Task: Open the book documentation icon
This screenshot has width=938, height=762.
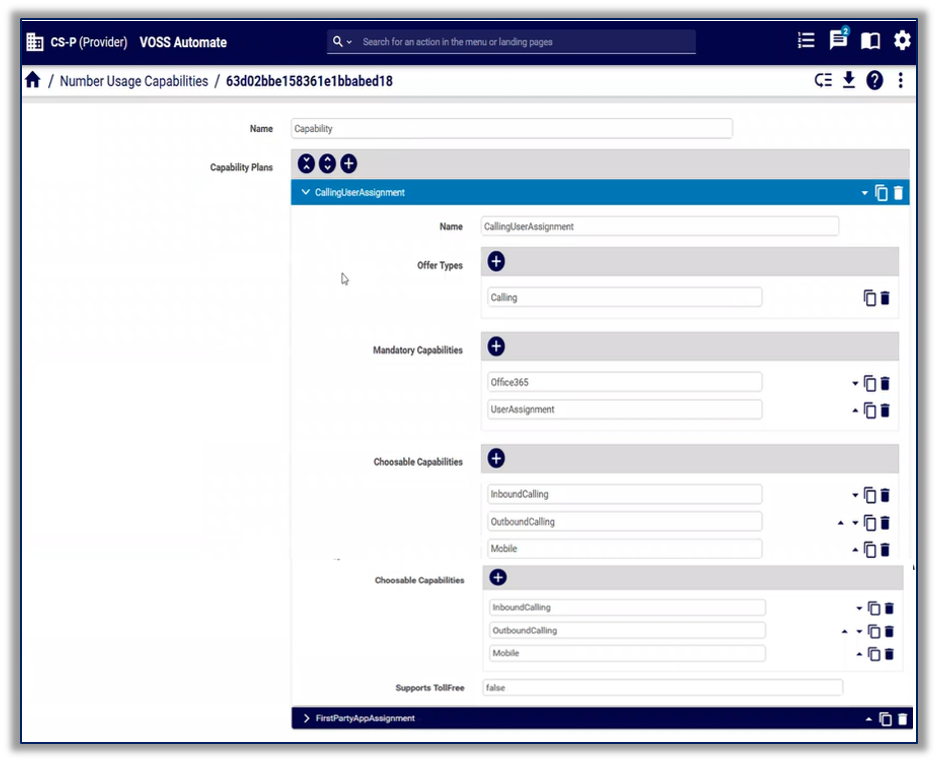Action: tap(871, 41)
